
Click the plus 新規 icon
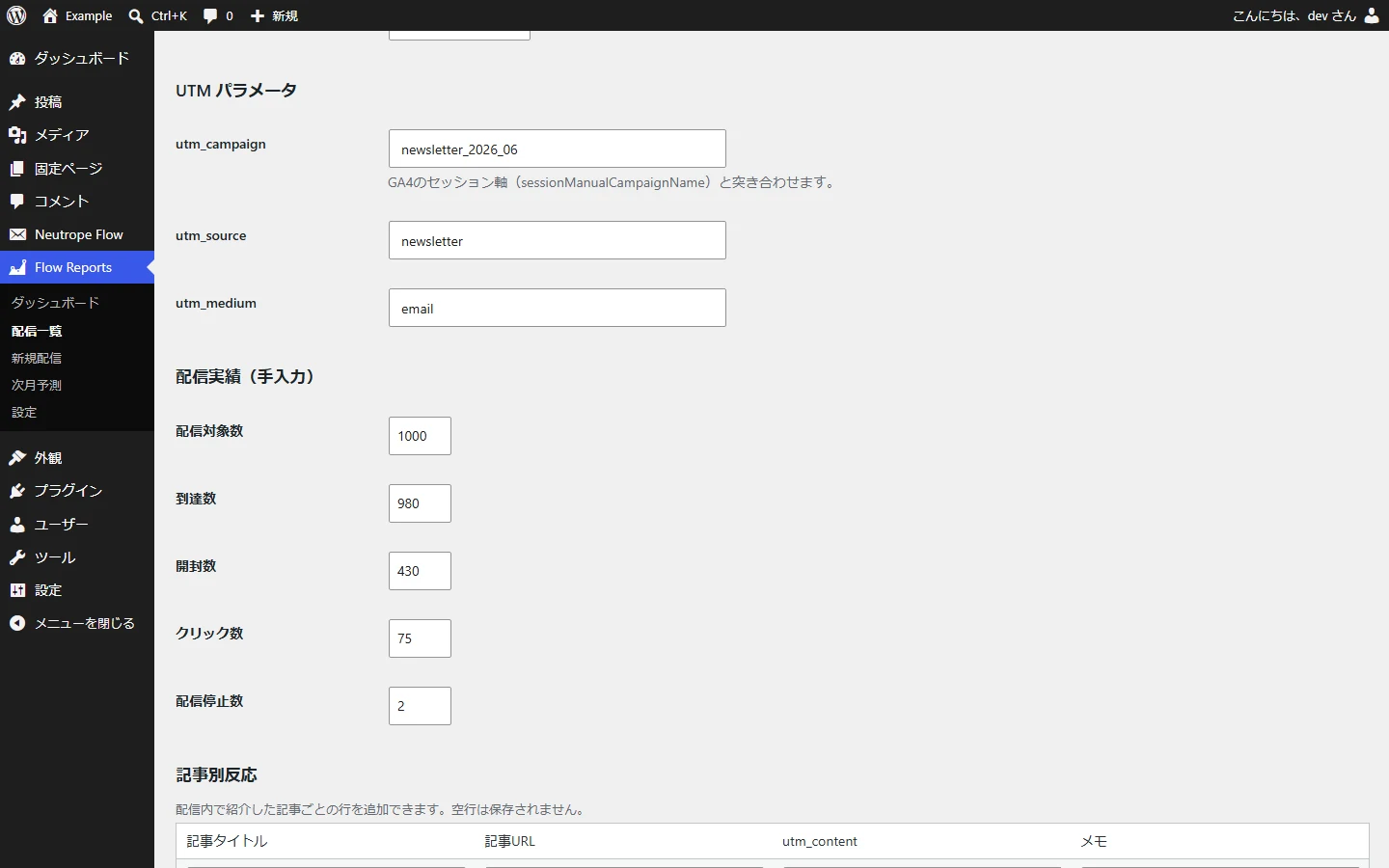point(258,15)
